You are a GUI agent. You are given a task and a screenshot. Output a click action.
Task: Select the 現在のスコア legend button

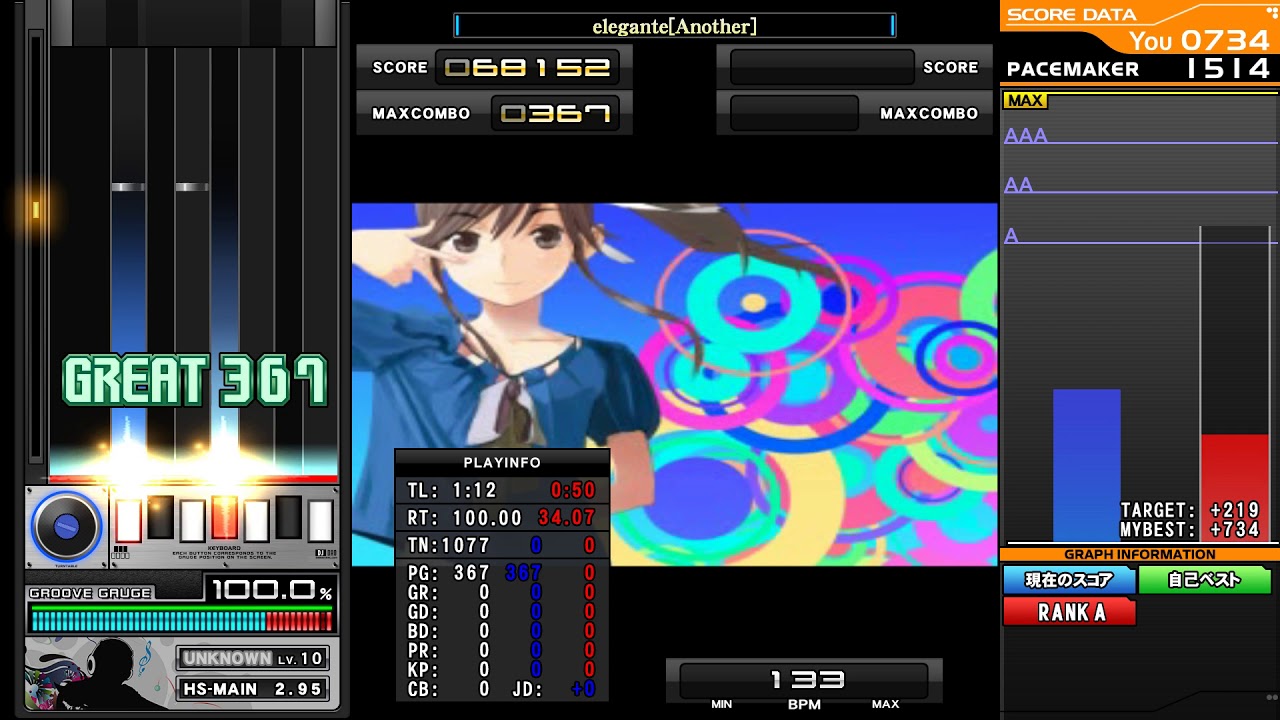click(x=1069, y=580)
